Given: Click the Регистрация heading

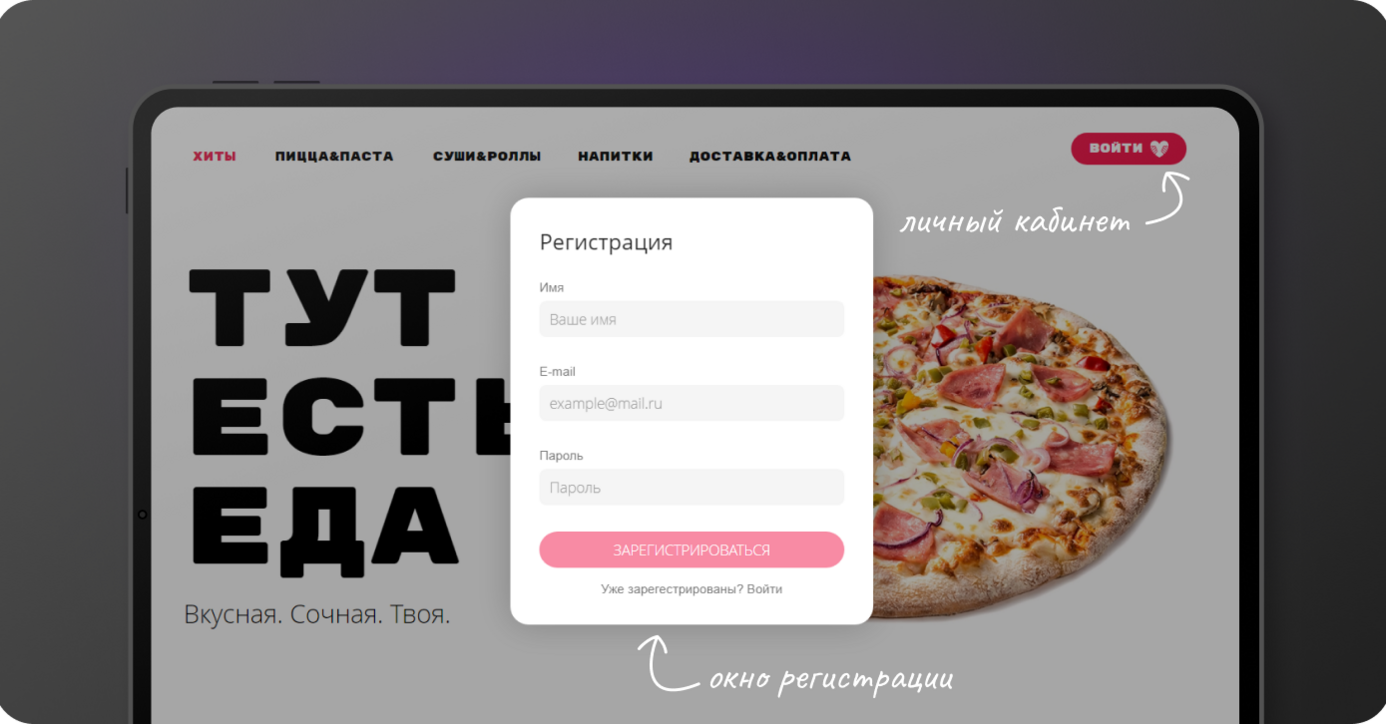Looking at the screenshot, I should (606, 242).
